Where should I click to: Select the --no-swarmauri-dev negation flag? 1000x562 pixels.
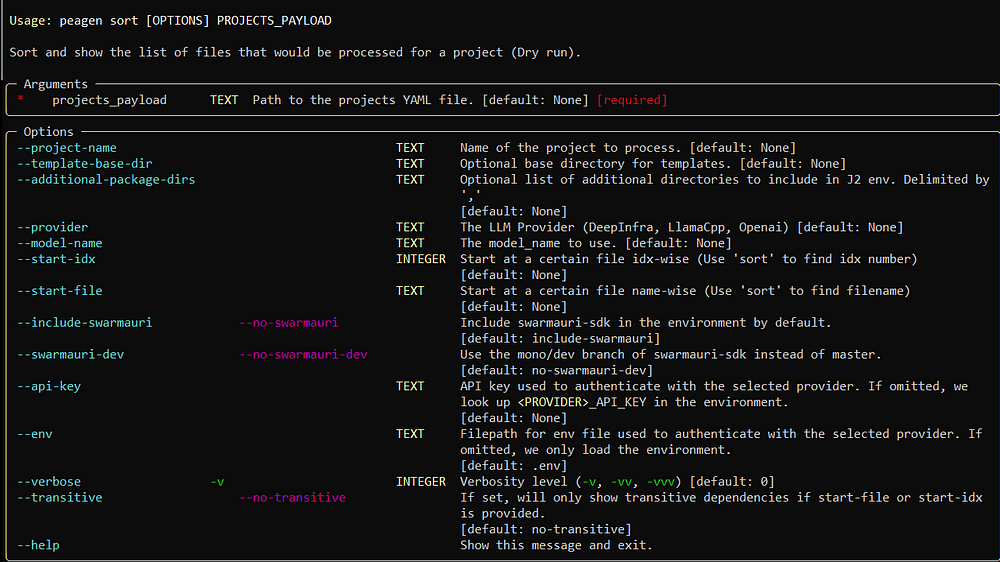pyautogui.click(x=304, y=355)
